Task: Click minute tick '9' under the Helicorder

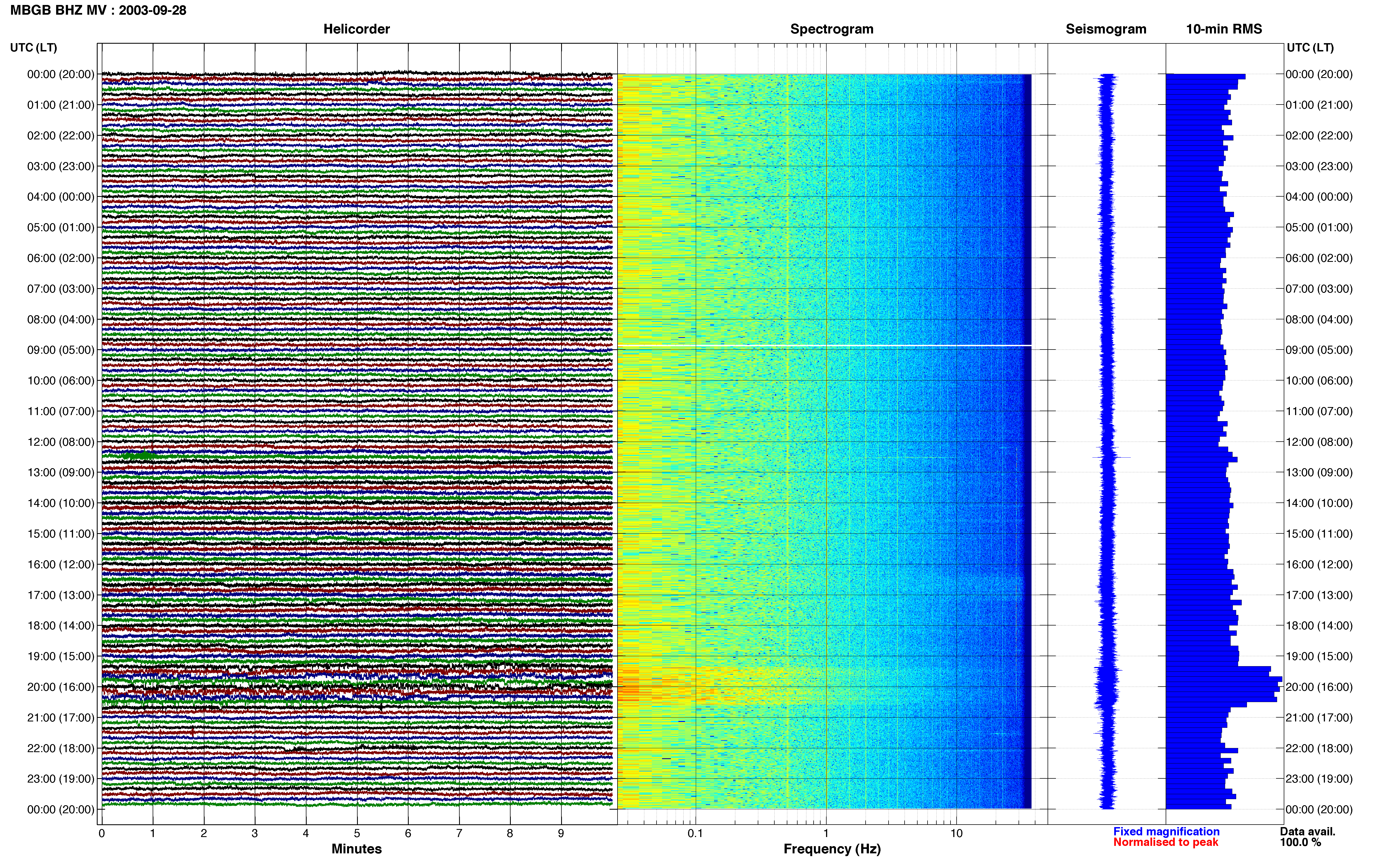Action: pos(561,833)
